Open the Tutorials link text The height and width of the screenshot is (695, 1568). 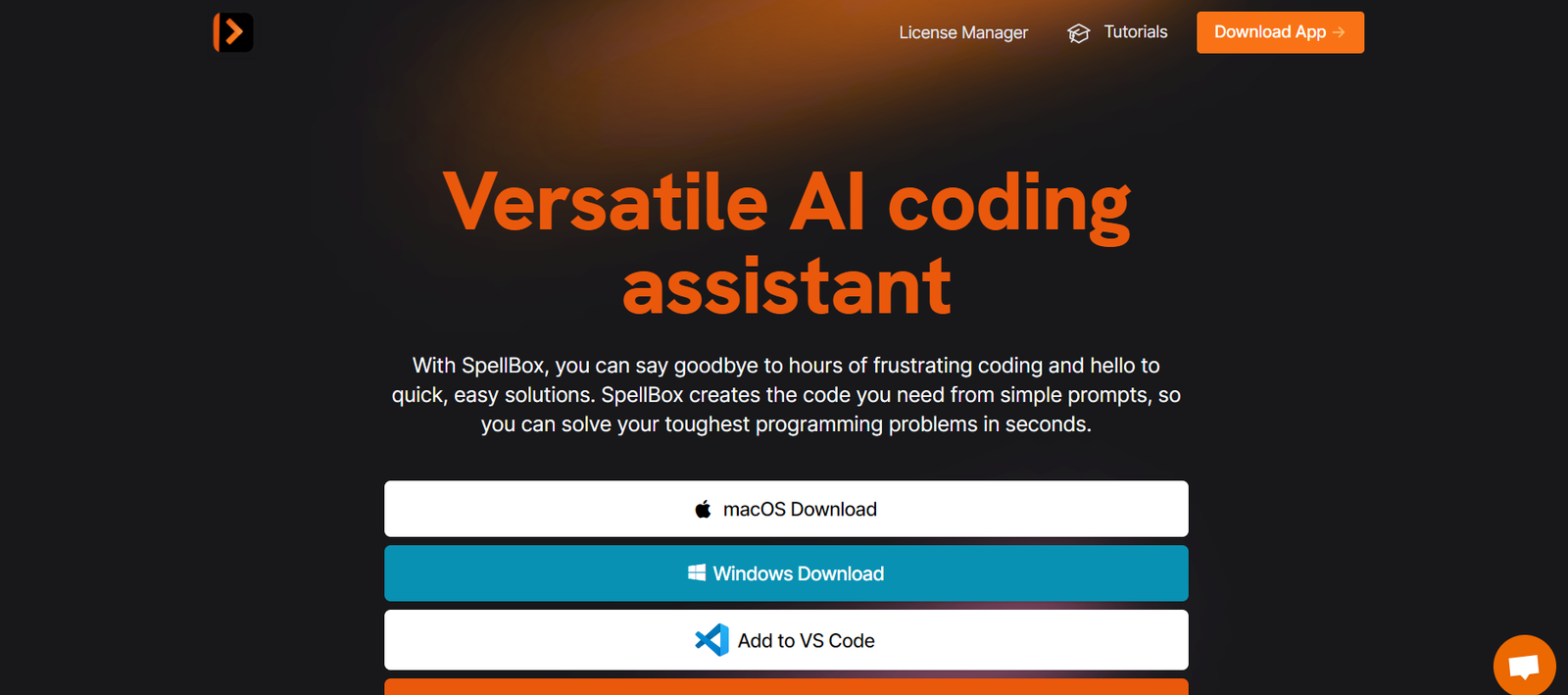(1135, 32)
